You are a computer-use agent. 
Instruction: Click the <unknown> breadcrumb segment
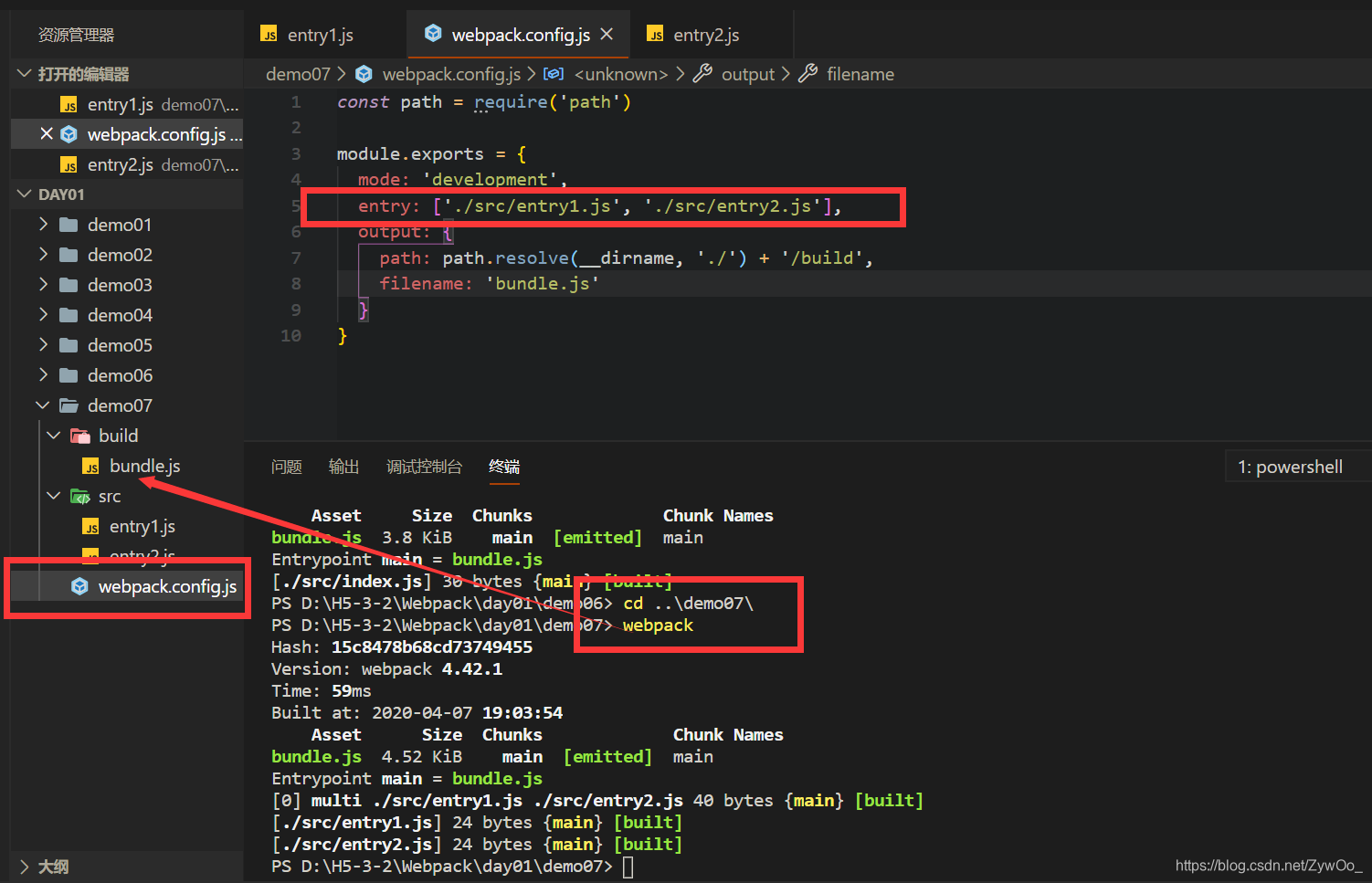point(621,74)
